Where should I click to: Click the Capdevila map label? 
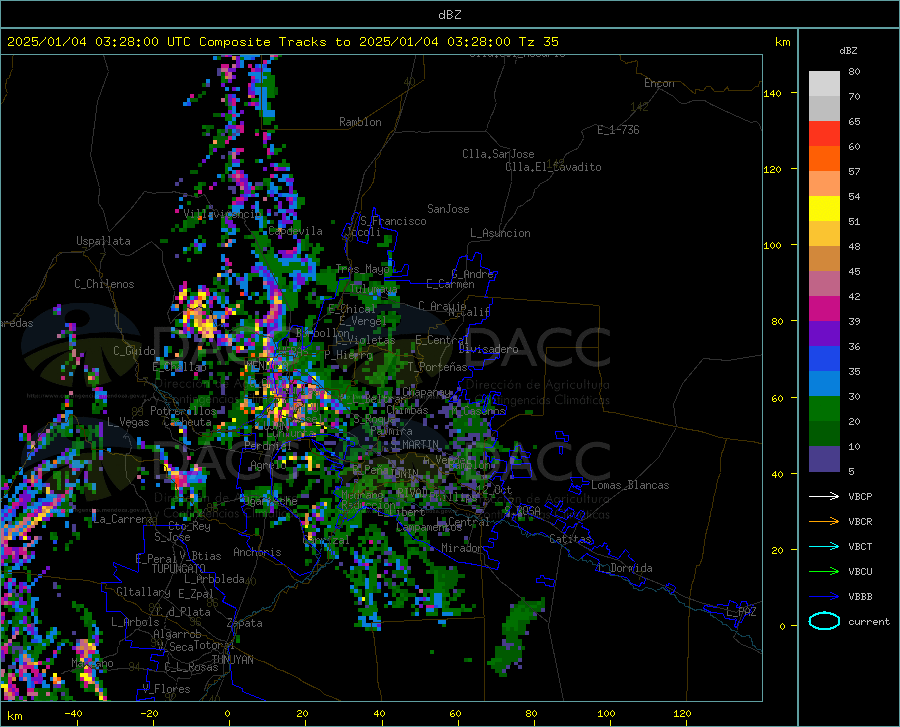pyautogui.click(x=295, y=231)
